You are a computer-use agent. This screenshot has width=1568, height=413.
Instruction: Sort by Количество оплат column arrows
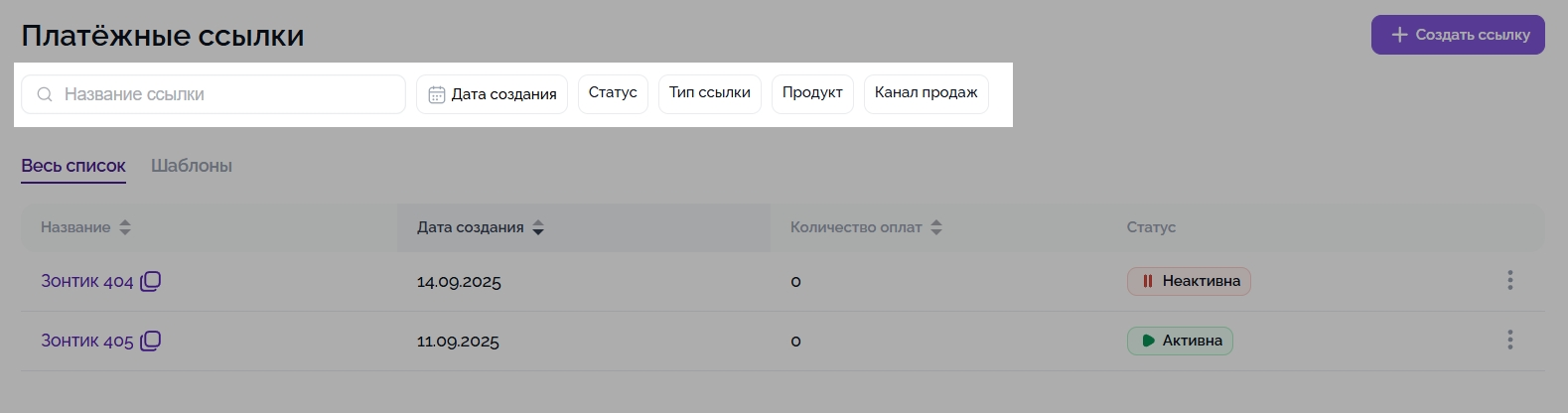click(936, 227)
